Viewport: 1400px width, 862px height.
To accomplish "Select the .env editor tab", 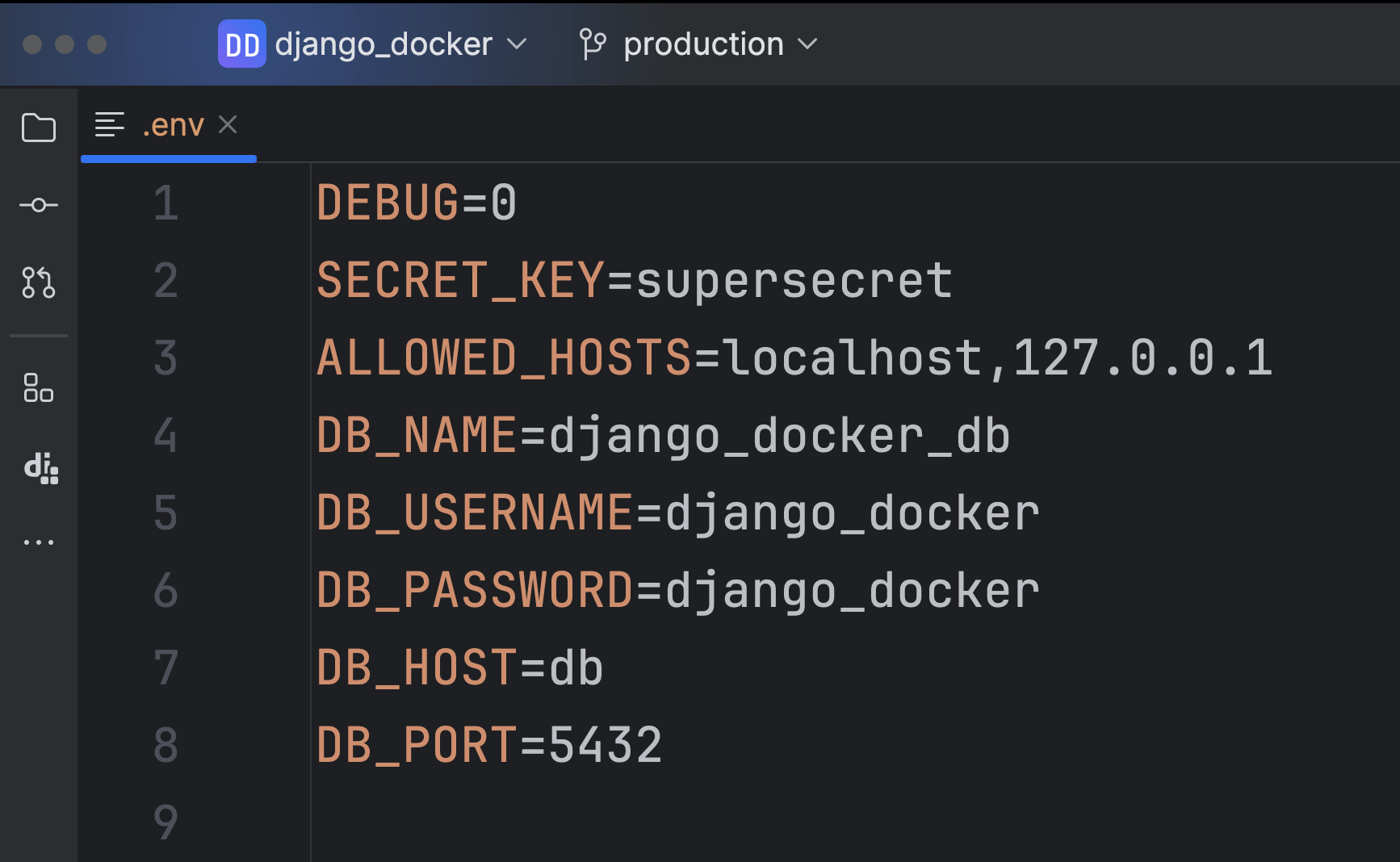I will (173, 125).
